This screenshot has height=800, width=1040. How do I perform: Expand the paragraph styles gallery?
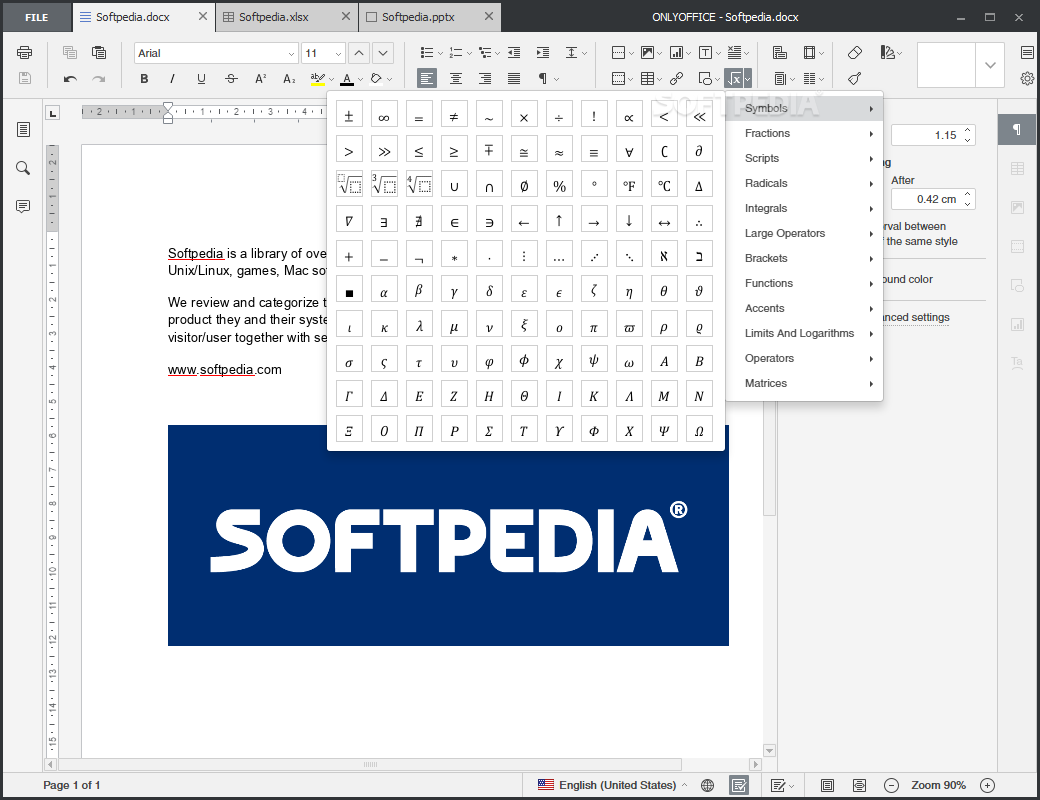point(990,65)
